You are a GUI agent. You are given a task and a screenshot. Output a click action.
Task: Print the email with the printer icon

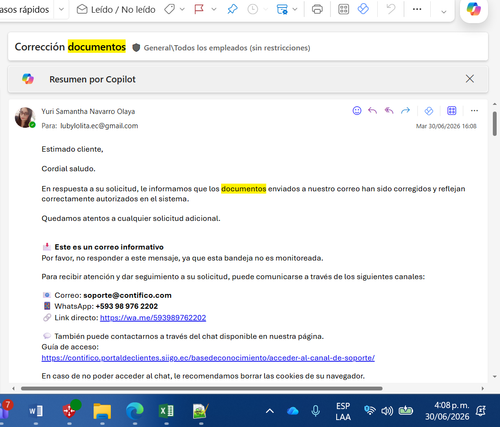tap(317, 9)
